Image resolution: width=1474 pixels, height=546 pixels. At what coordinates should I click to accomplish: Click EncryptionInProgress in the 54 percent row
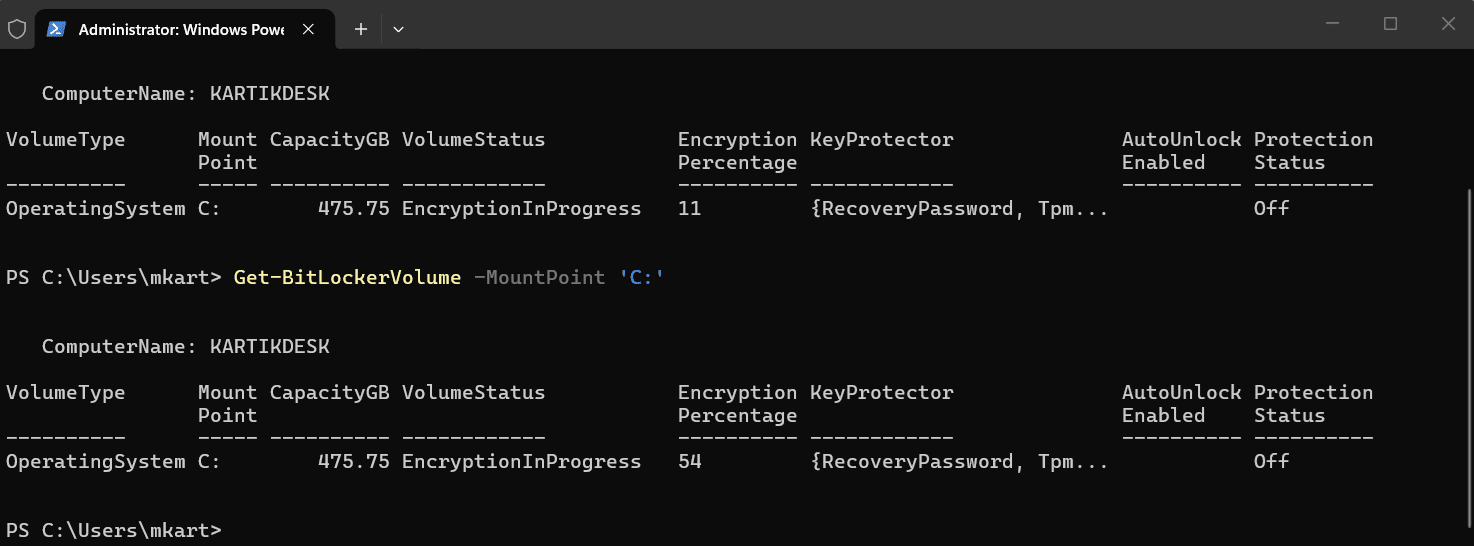coord(521,461)
